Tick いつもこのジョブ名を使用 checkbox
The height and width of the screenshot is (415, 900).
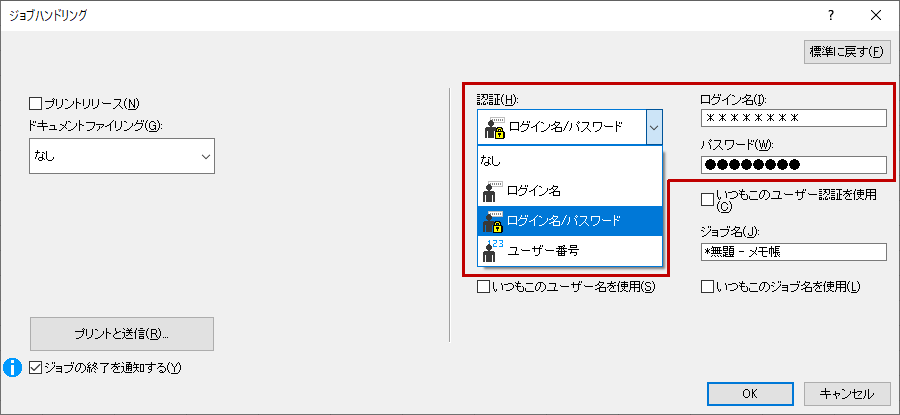click(707, 286)
